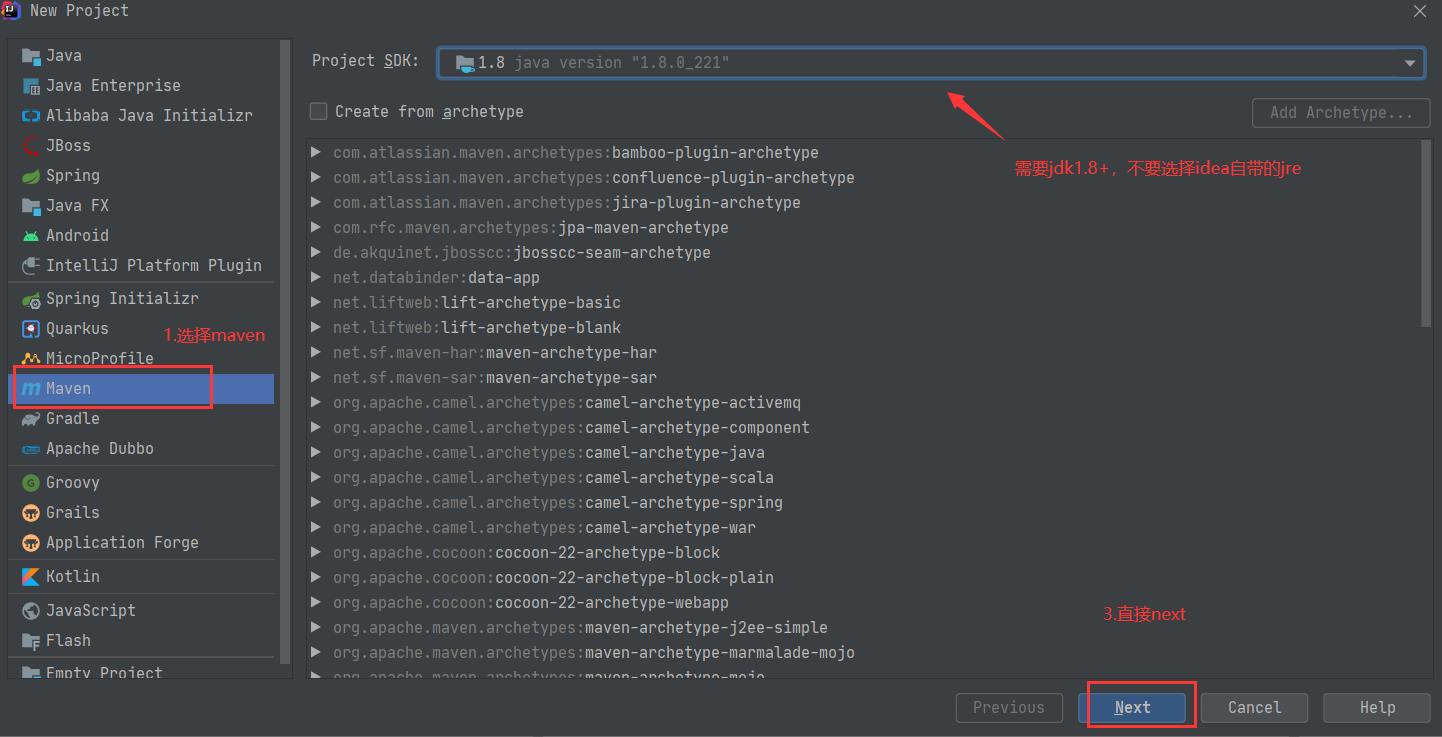Click the Grails icon
This screenshot has width=1442, height=737.
[30, 513]
